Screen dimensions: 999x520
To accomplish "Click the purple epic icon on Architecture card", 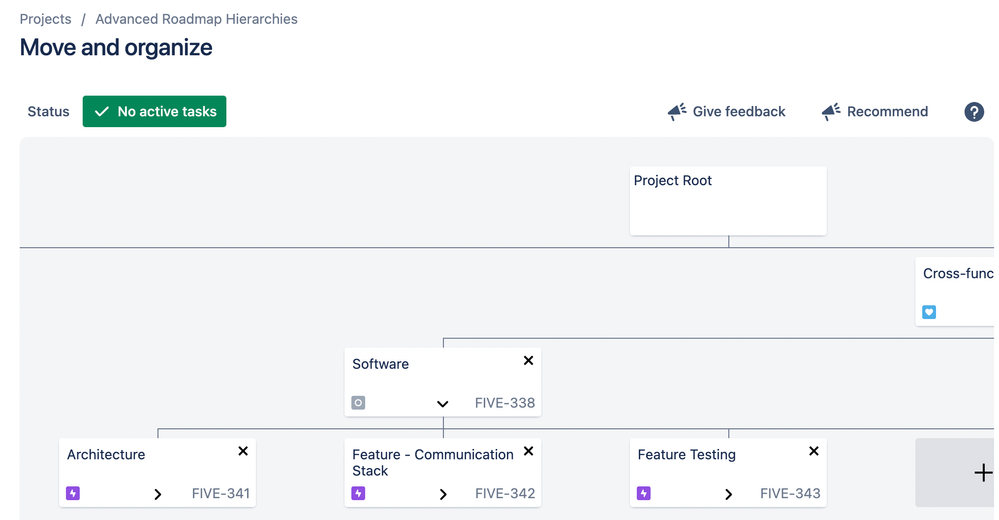I will [73, 493].
